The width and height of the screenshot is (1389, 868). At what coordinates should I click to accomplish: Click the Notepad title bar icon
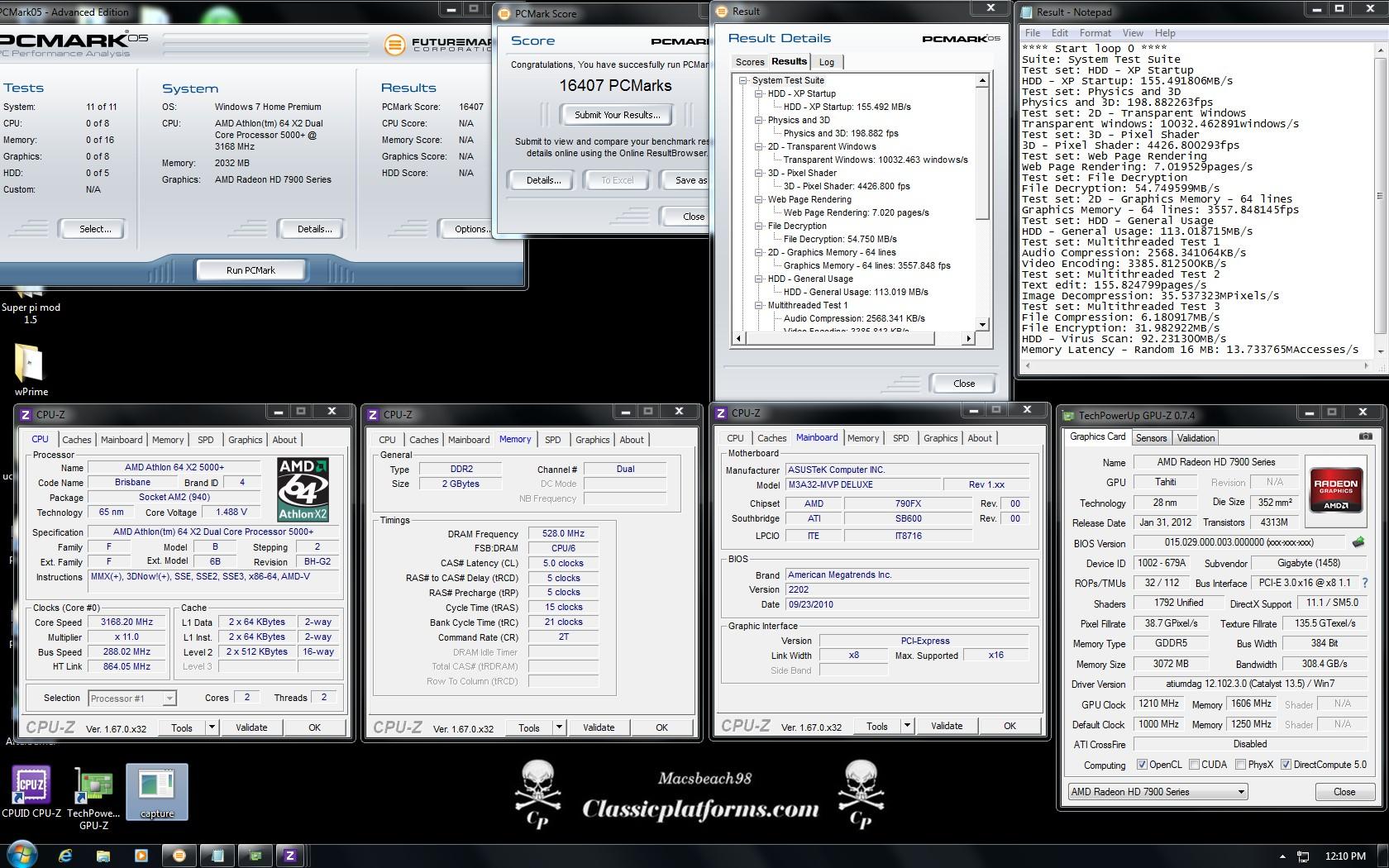[x=1027, y=12]
